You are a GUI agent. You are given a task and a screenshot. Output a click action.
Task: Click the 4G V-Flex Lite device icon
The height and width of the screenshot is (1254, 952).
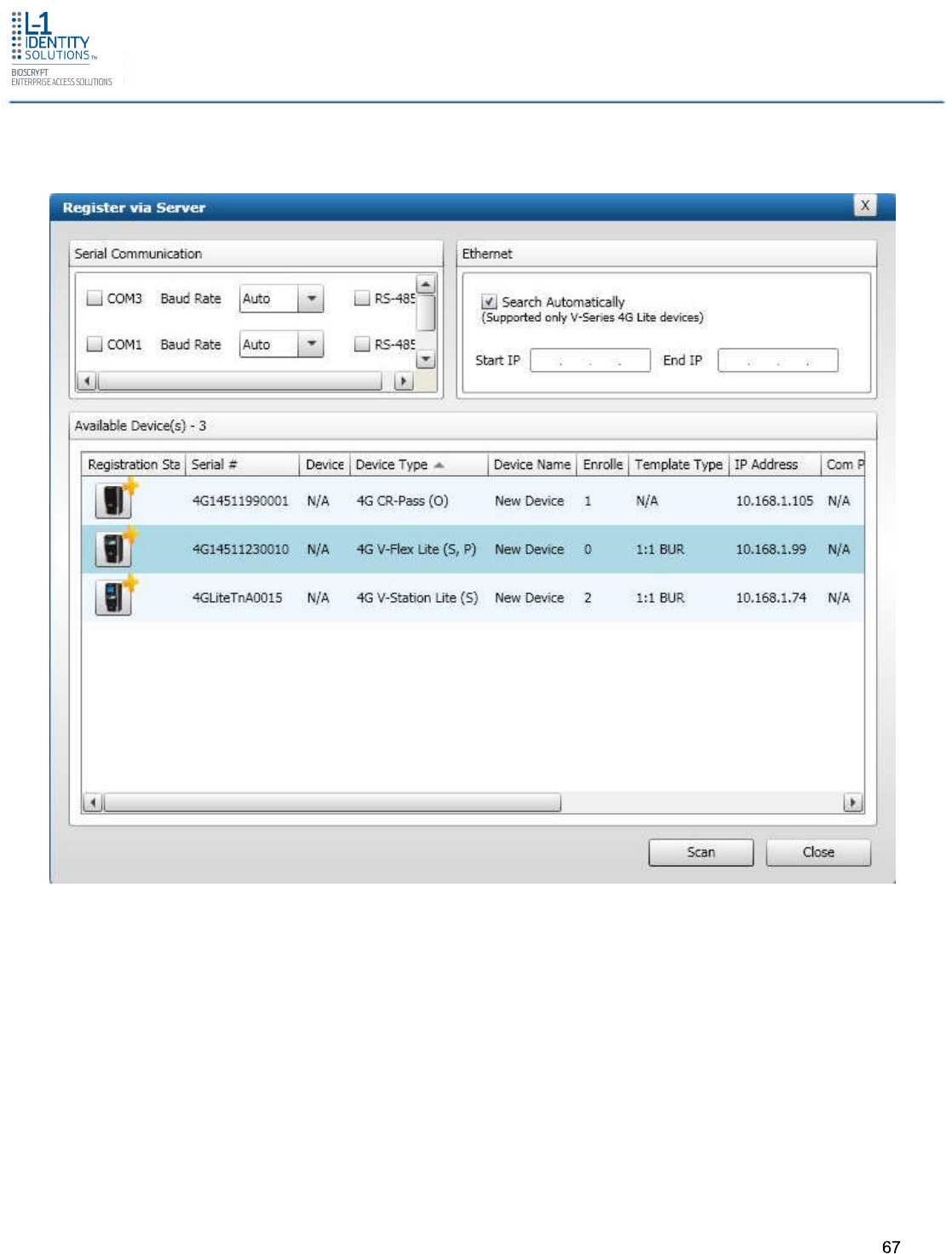(x=115, y=548)
